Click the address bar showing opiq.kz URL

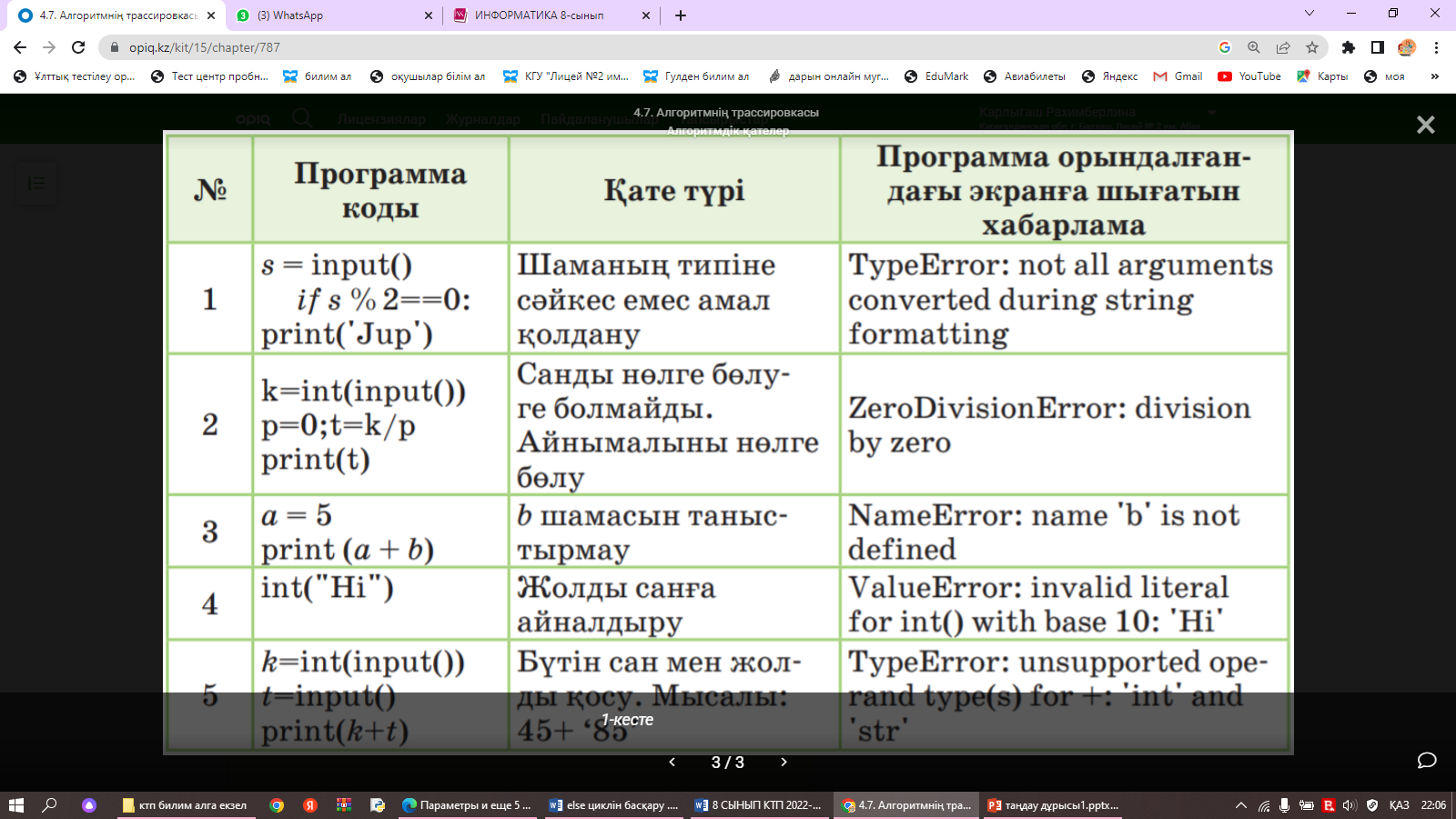point(637,47)
